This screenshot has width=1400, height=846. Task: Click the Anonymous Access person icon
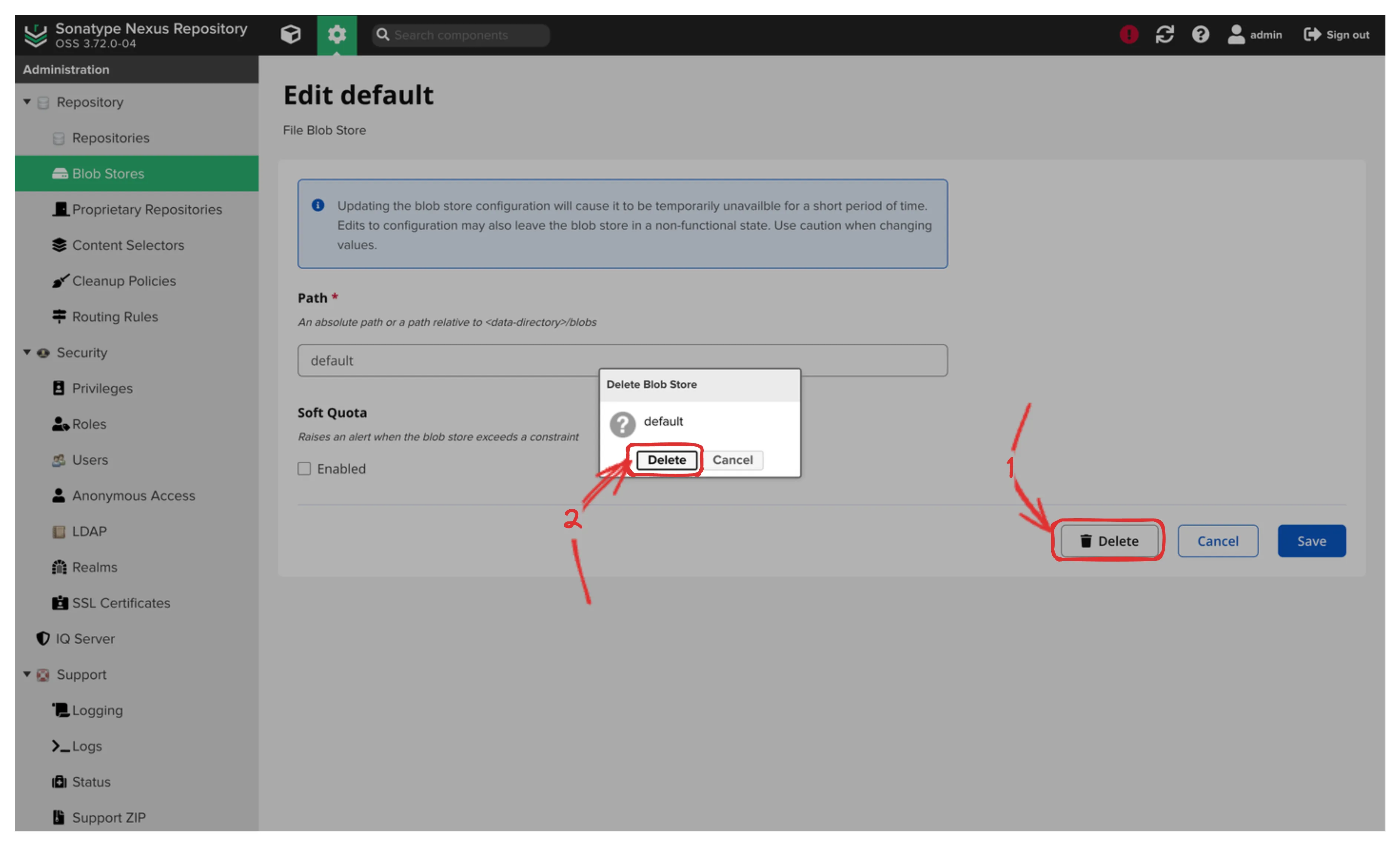pyautogui.click(x=59, y=496)
